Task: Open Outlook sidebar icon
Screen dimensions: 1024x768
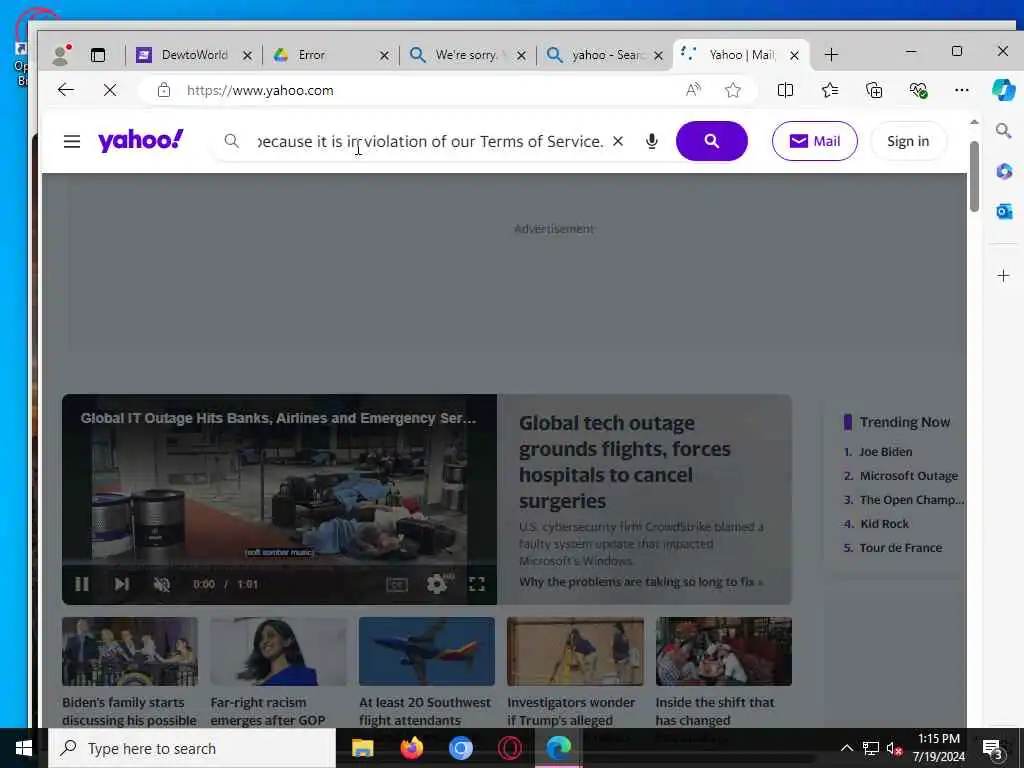Action: [x=1004, y=212]
